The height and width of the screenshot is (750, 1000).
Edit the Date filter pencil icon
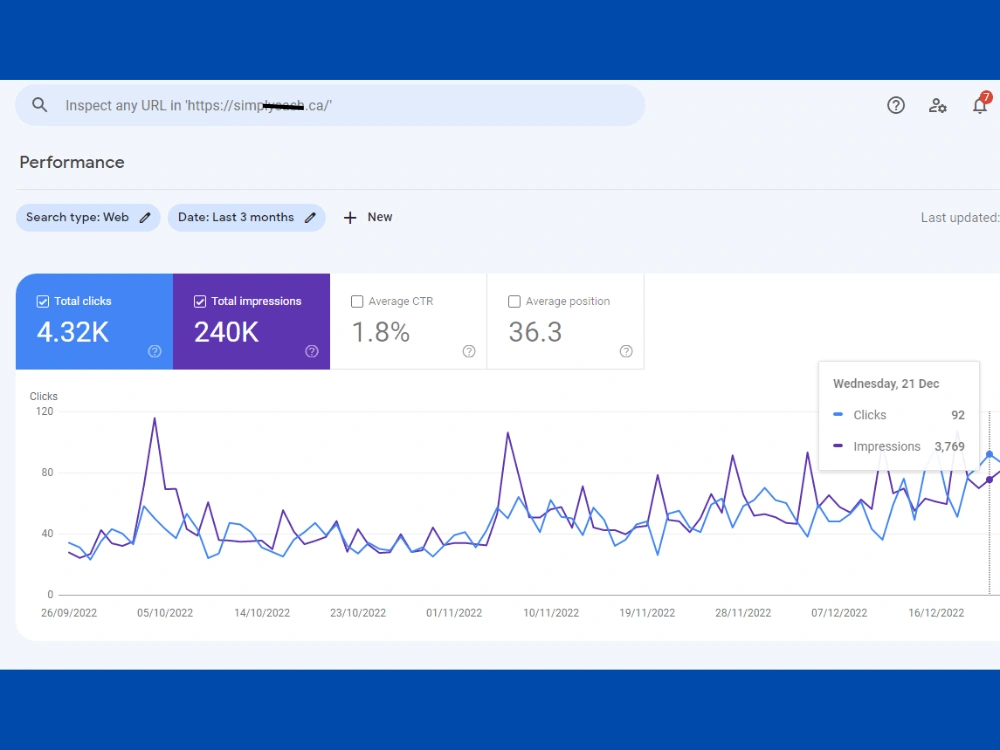(310, 217)
